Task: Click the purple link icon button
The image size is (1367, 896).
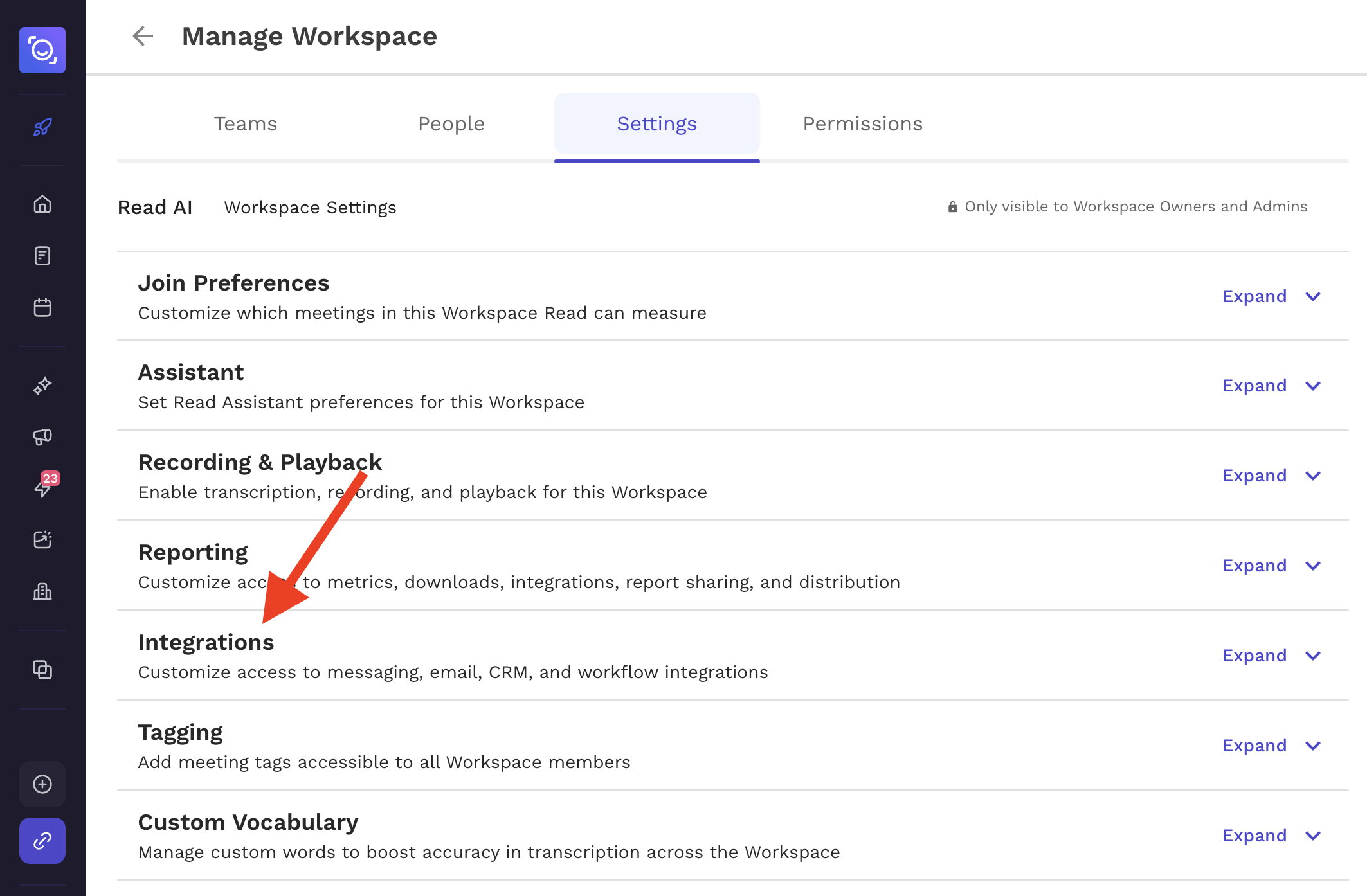Action: pos(42,841)
